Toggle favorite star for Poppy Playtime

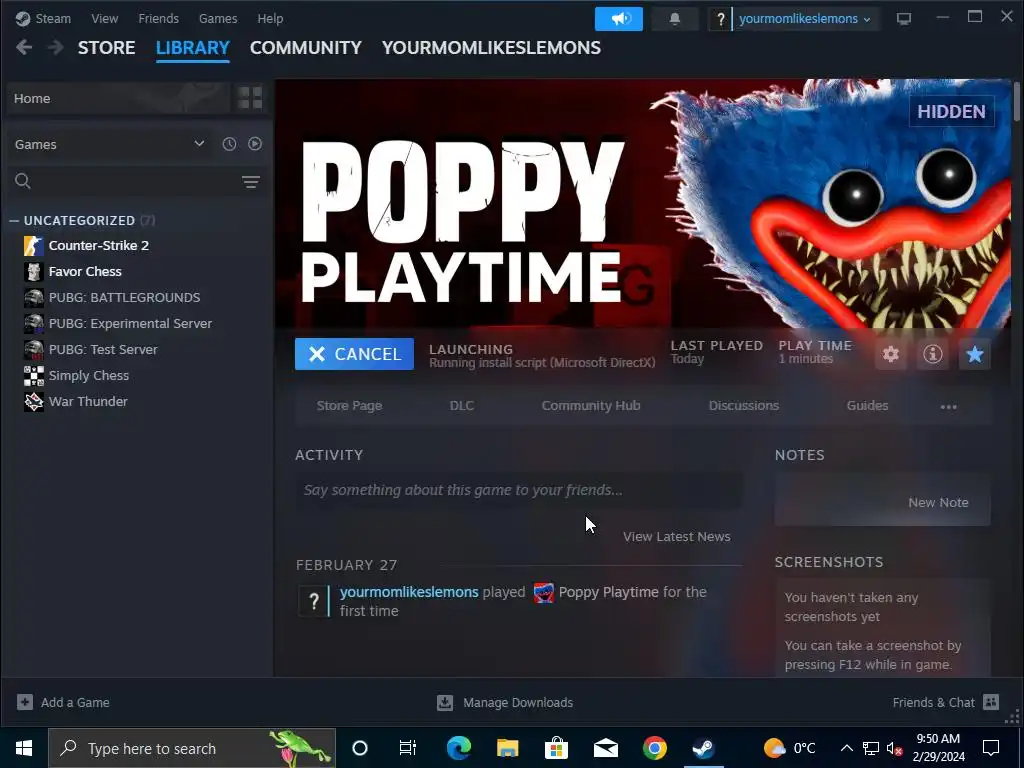[974, 354]
